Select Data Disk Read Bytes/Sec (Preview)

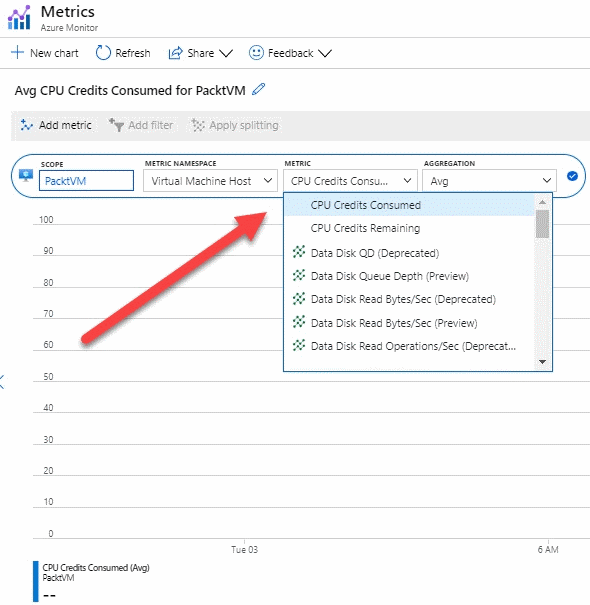[394, 323]
